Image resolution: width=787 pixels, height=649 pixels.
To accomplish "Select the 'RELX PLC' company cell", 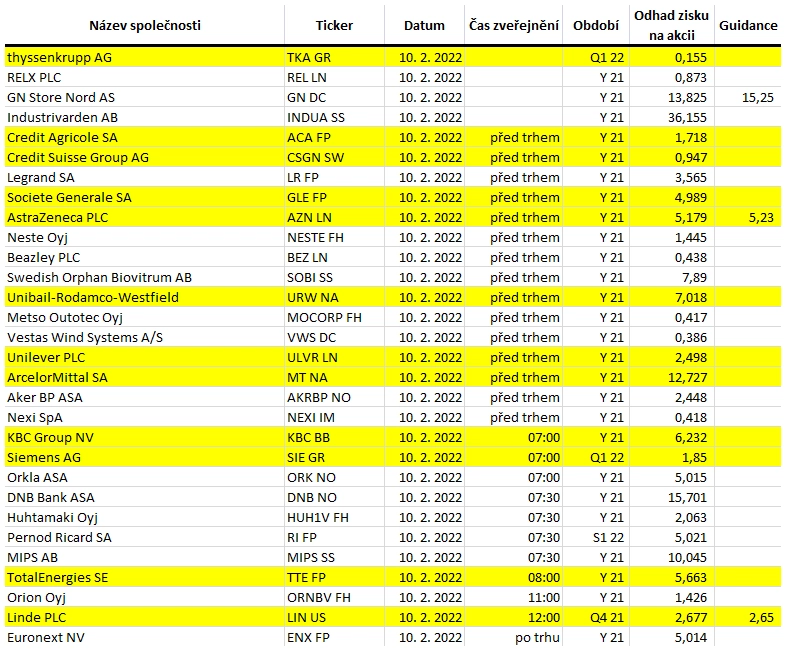I will coord(145,77).
